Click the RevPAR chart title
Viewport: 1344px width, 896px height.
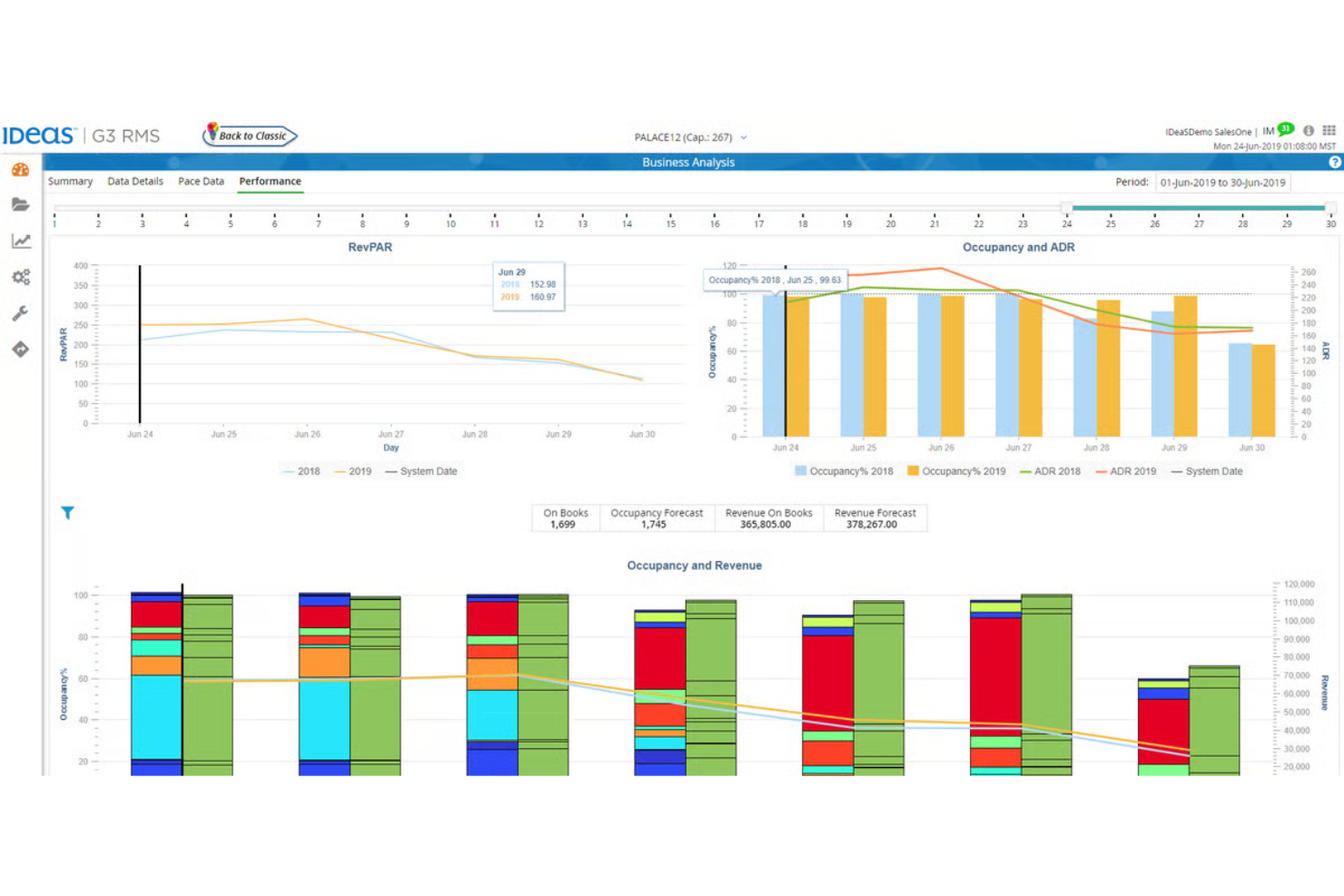click(370, 247)
